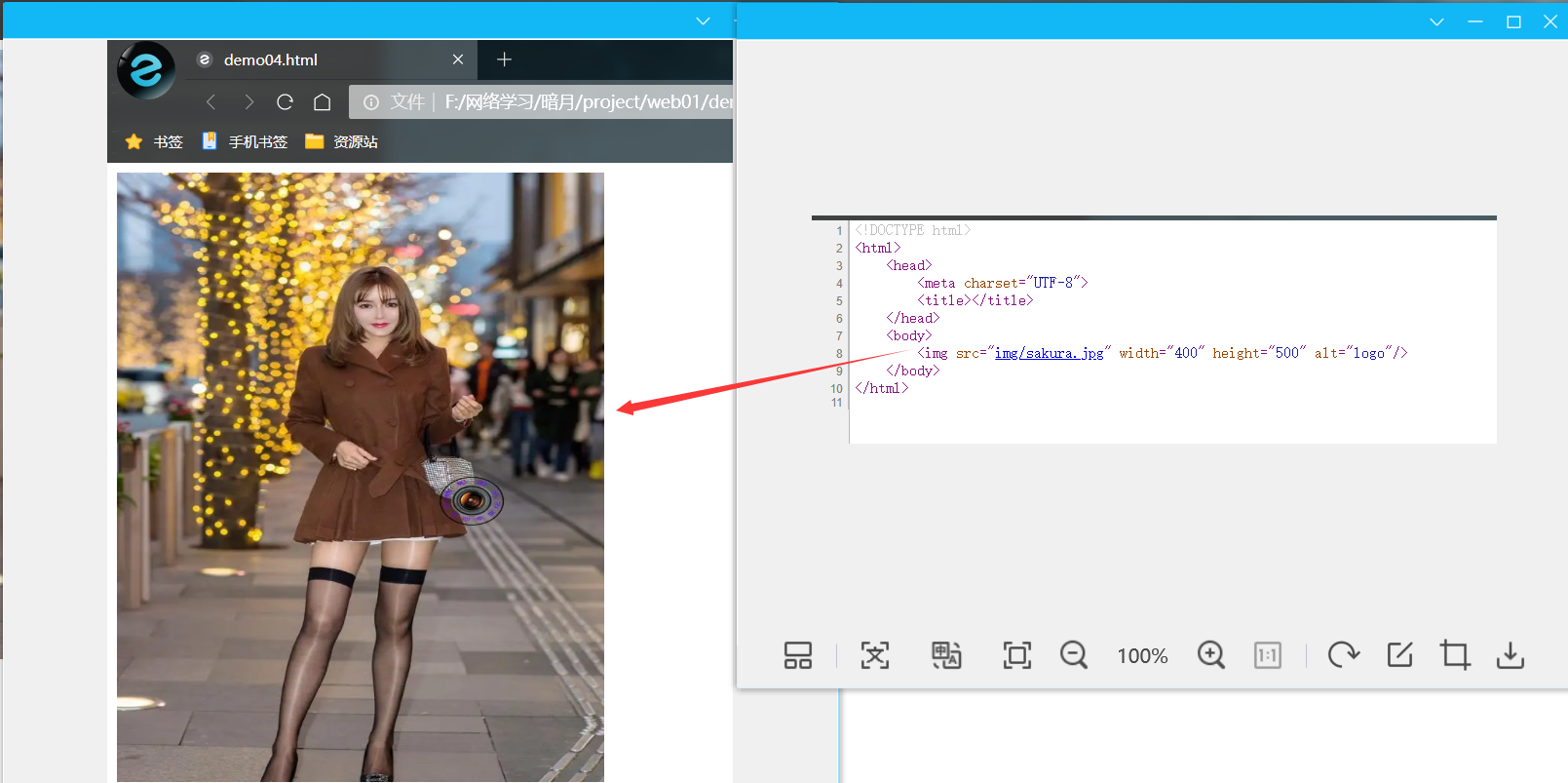Go to browser home page
Screen dimensions: 1568x783
coord(323,101)
